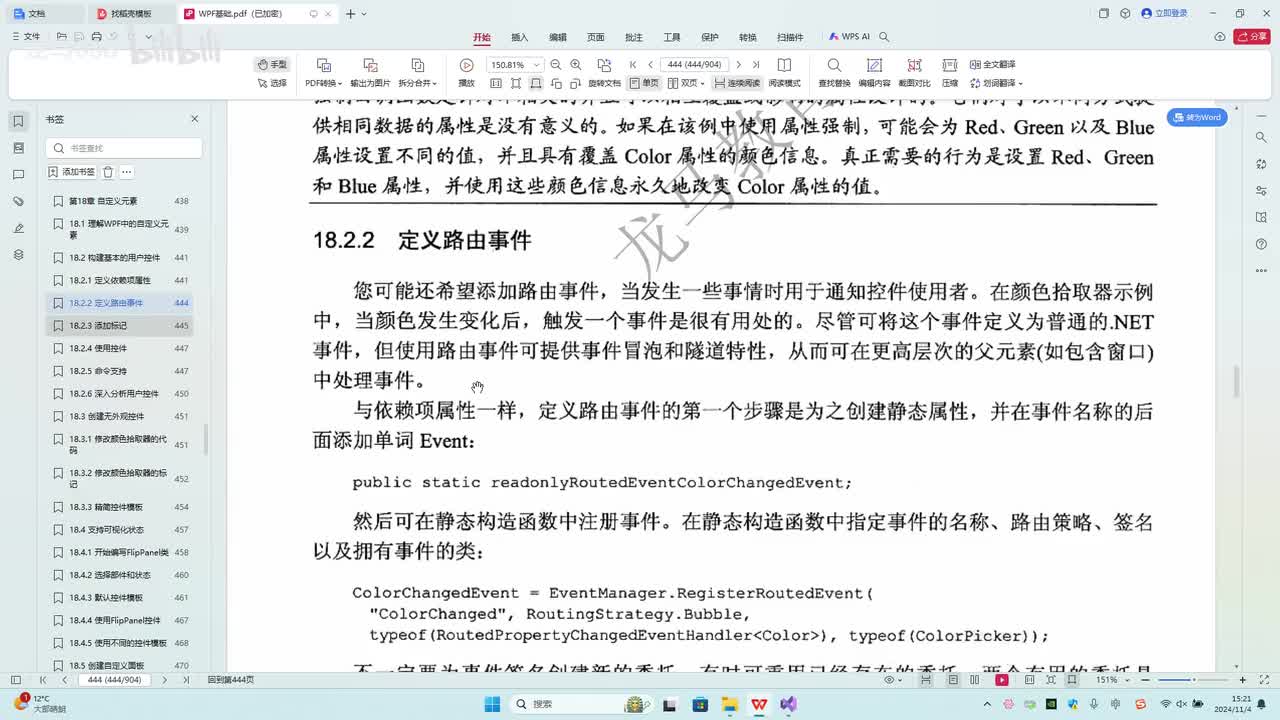Screen dimensions: 1280x720
Task: Select the 手型 hand tool
Action: coord(272,64)
